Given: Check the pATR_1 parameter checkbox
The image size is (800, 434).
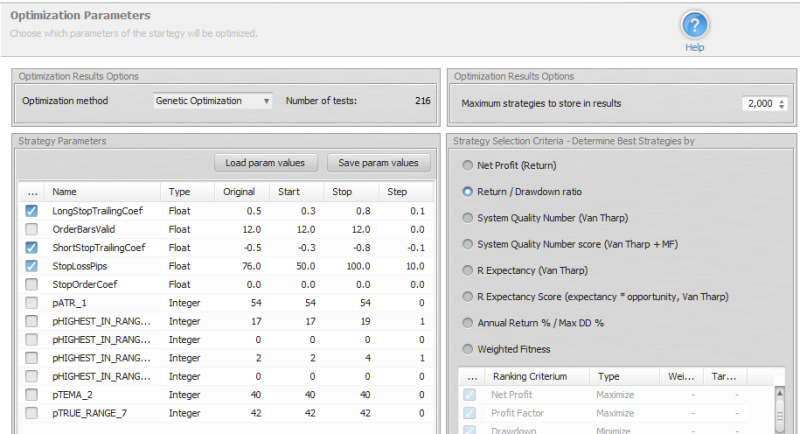Looking at the screenshot, I should [32, 302].
